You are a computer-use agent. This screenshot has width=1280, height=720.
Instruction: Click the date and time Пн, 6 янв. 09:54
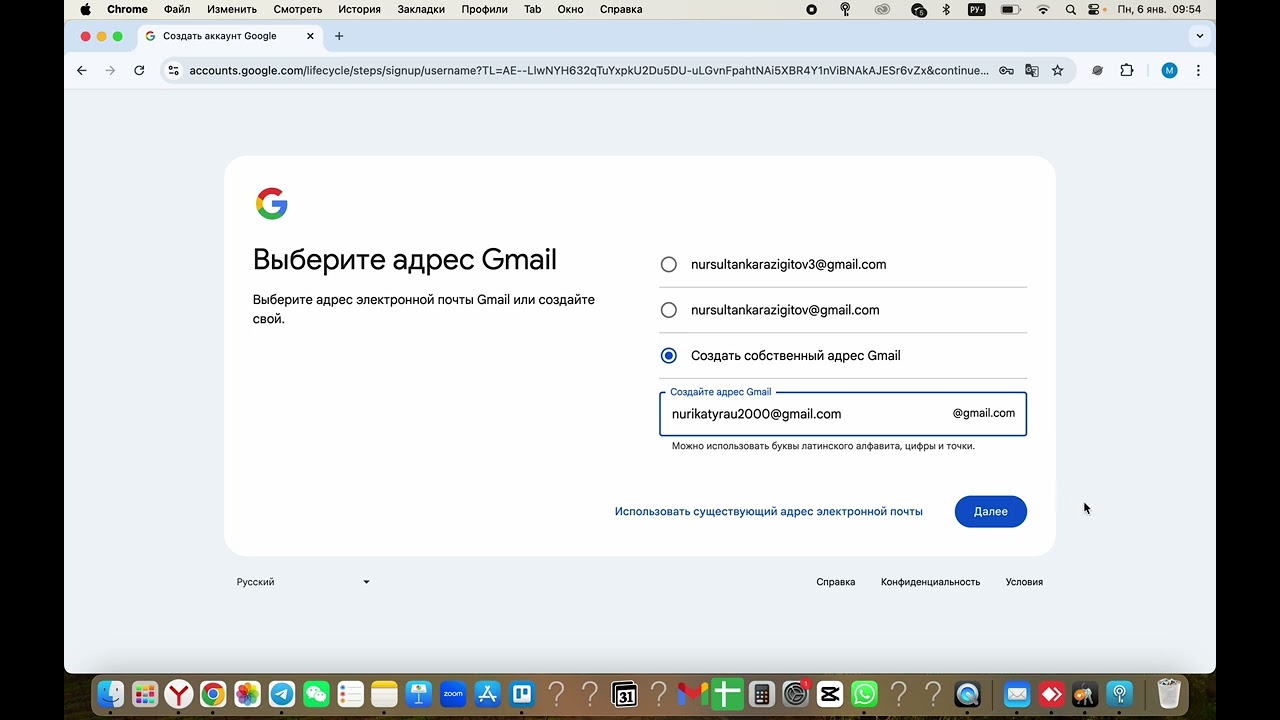[1159, 9]
